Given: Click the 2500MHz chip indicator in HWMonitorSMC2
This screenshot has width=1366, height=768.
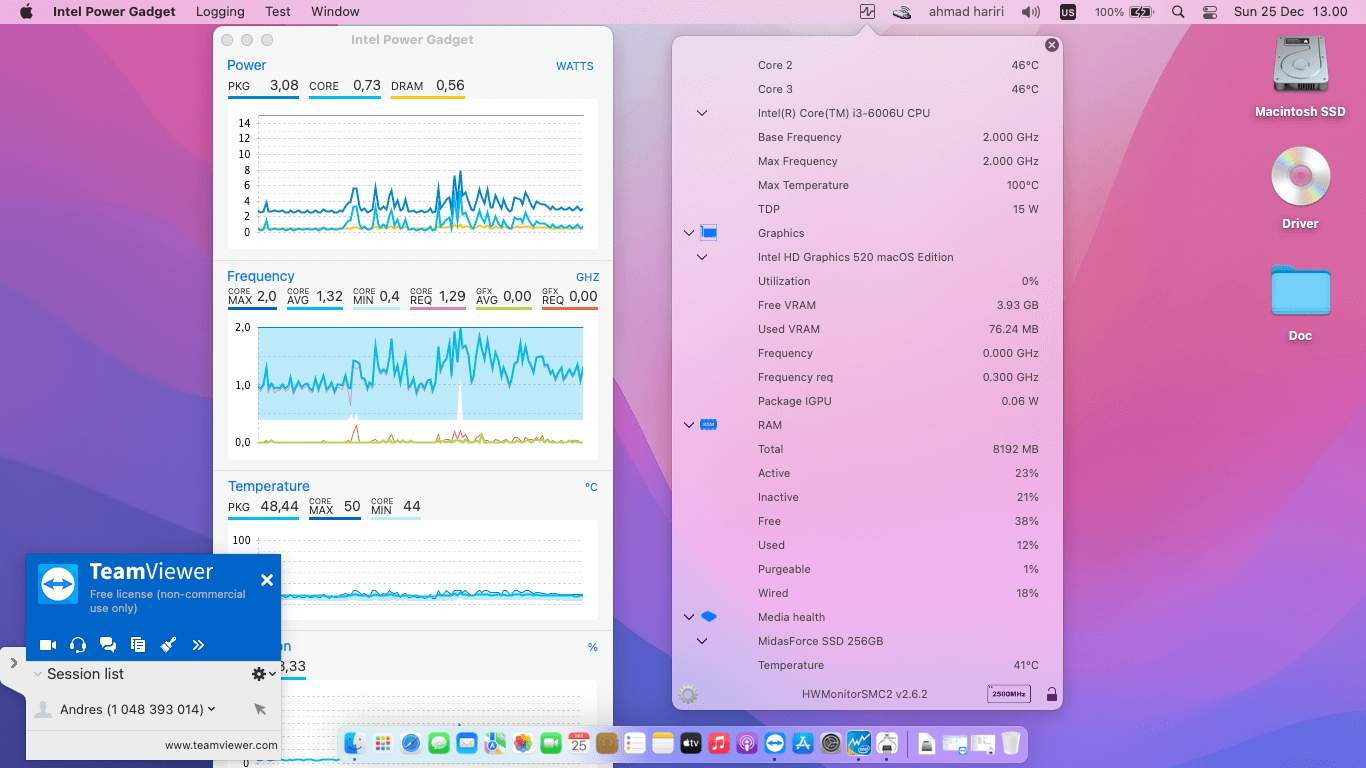Looking at the screenshot, I should tap(1008, 694).
